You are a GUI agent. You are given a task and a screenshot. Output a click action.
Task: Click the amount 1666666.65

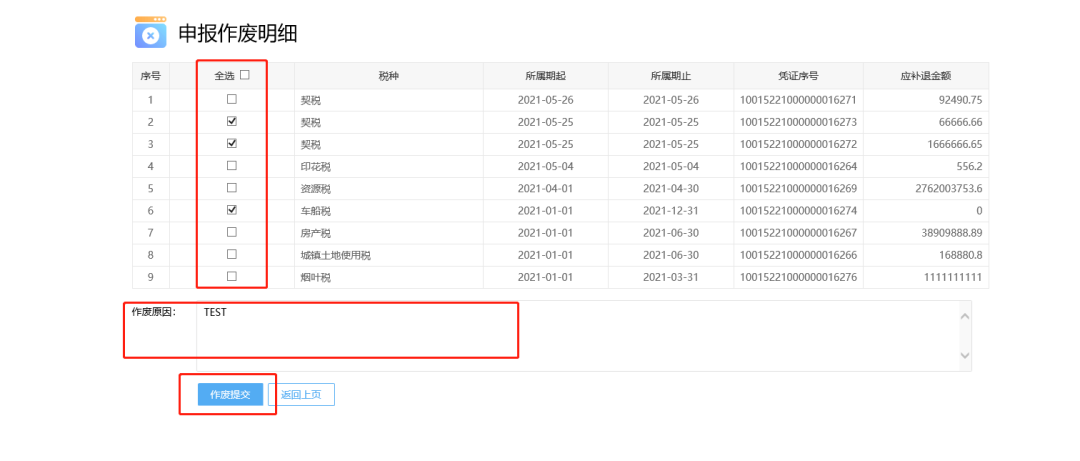tap(955, 144)
